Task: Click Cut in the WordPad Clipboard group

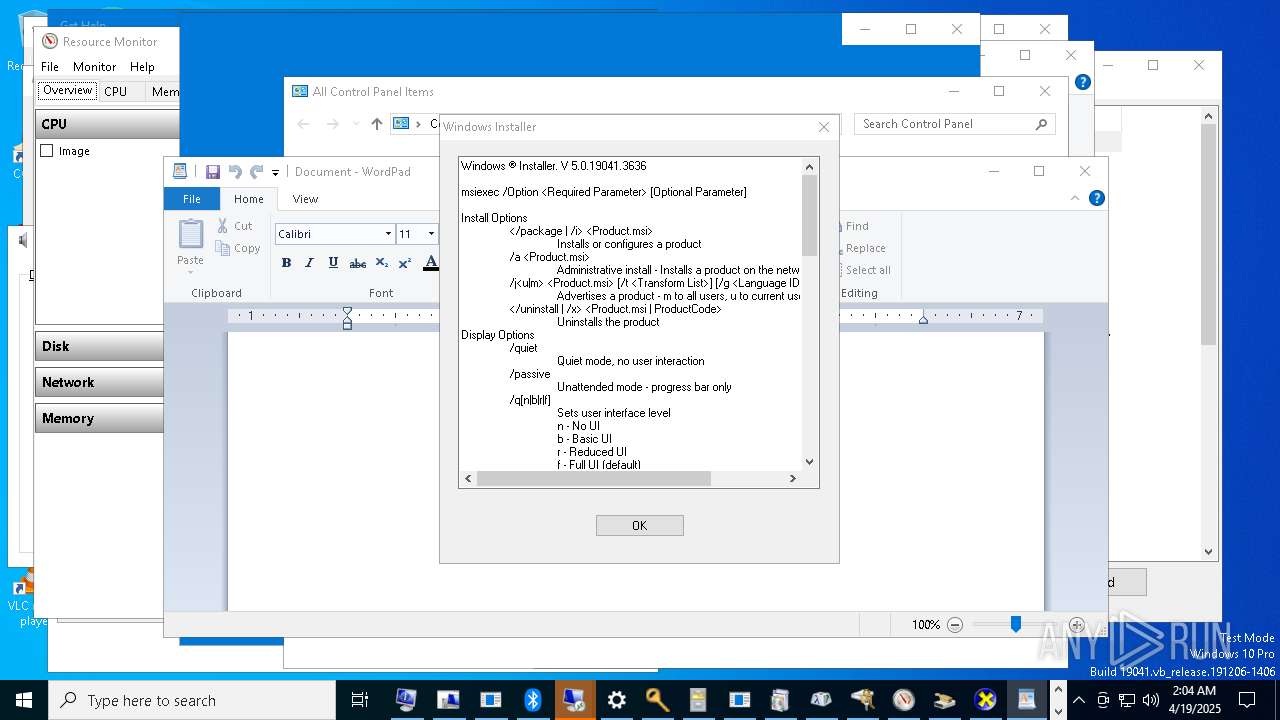Action: (x=236, y=226)
